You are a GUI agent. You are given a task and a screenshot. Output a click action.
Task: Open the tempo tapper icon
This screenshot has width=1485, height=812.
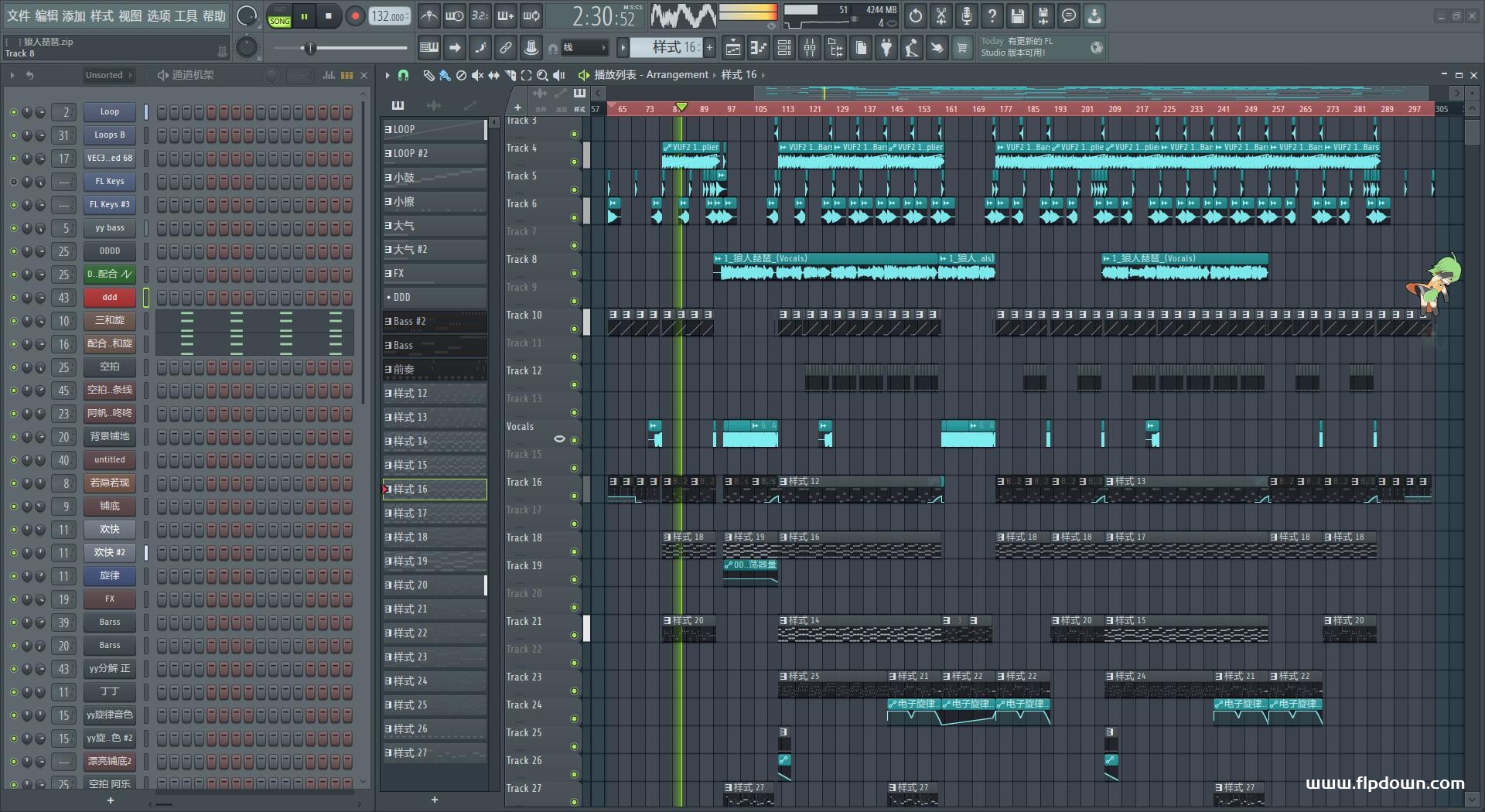click(x=912, y=48)
